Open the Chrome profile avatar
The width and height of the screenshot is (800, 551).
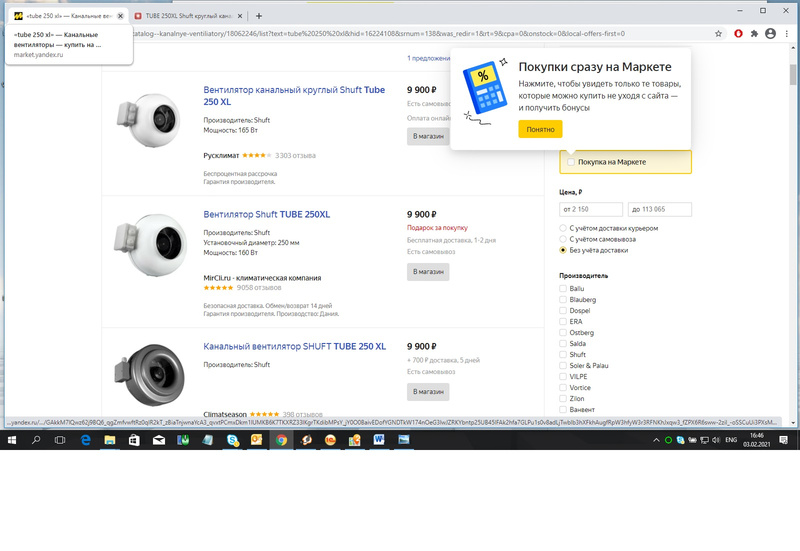click(x=770, y=34)
